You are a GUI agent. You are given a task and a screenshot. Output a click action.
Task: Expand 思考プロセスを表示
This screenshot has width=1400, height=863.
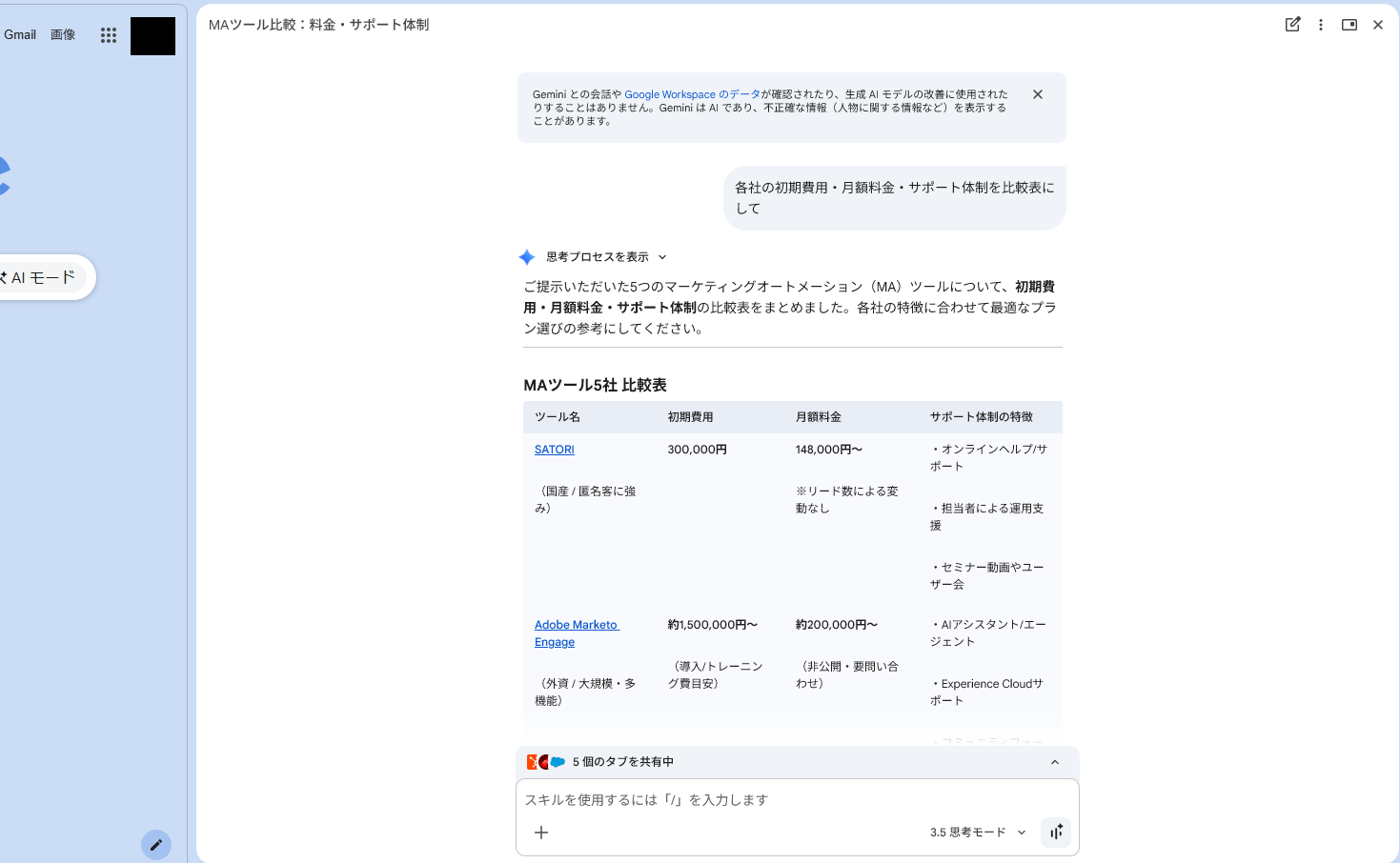[606, 257]
